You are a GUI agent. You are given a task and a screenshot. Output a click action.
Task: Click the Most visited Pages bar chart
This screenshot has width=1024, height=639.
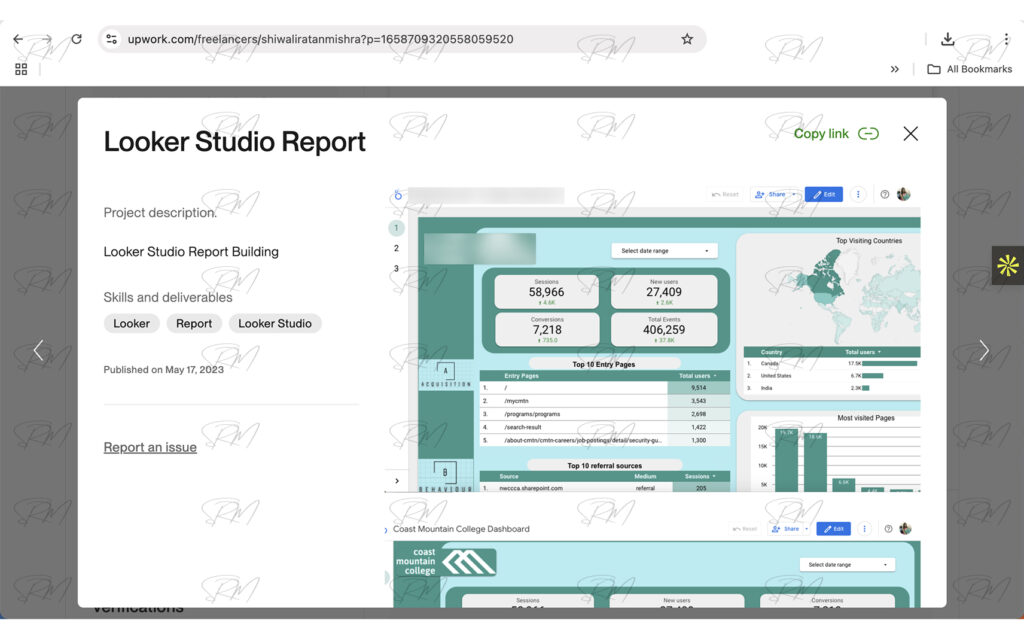839,457
